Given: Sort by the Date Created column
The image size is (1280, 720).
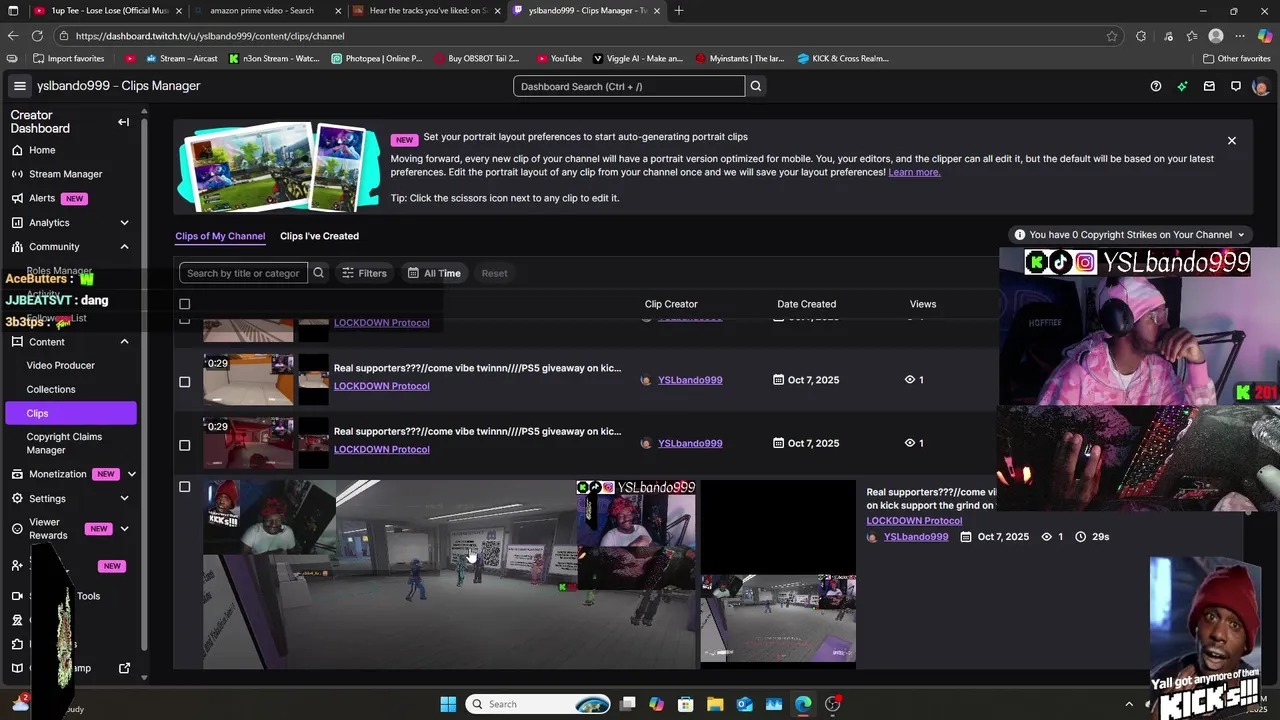Looking at the screenshot, I should click(806, 304).
